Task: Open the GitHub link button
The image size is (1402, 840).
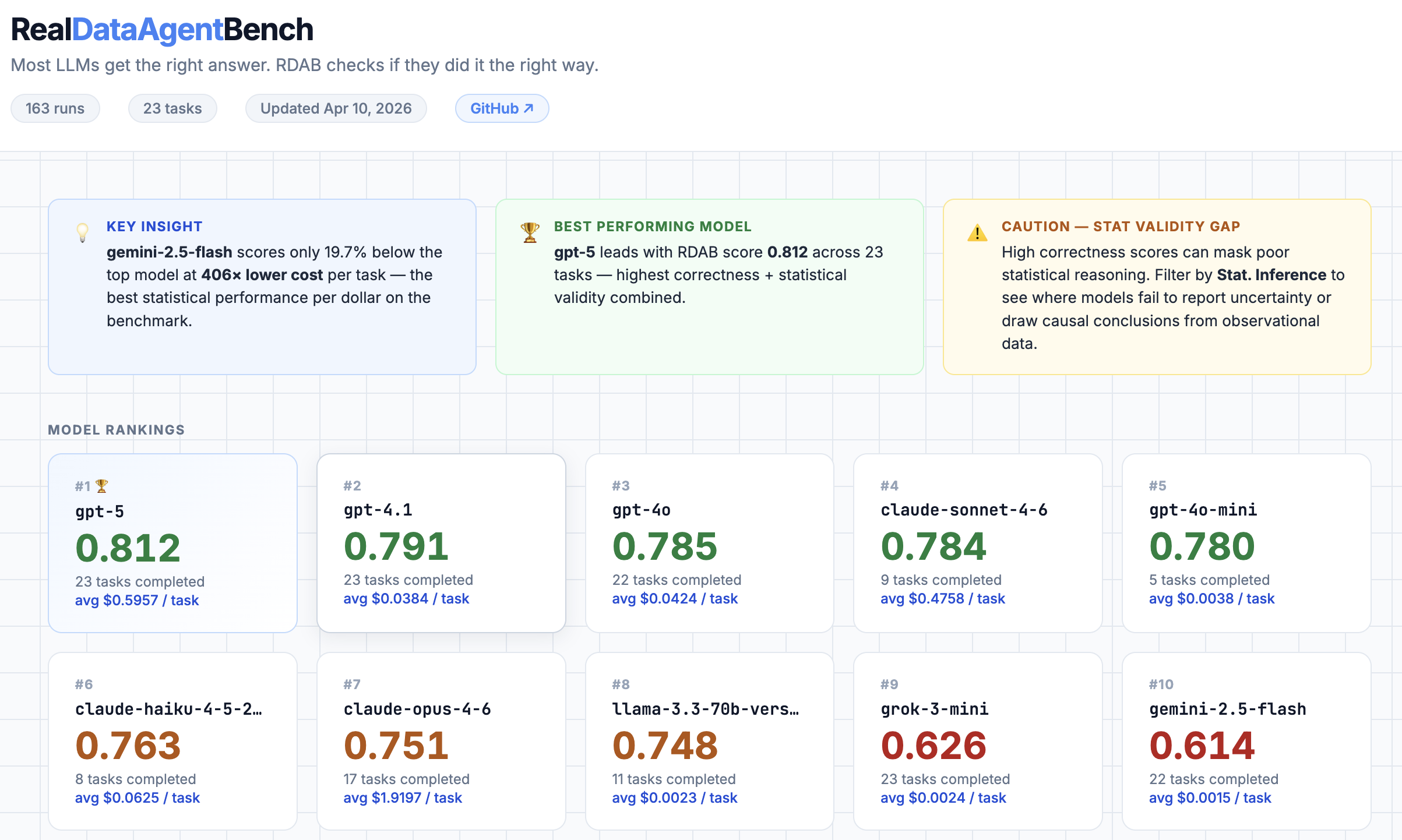Action: pyautogui.click(x=502, y=108)
